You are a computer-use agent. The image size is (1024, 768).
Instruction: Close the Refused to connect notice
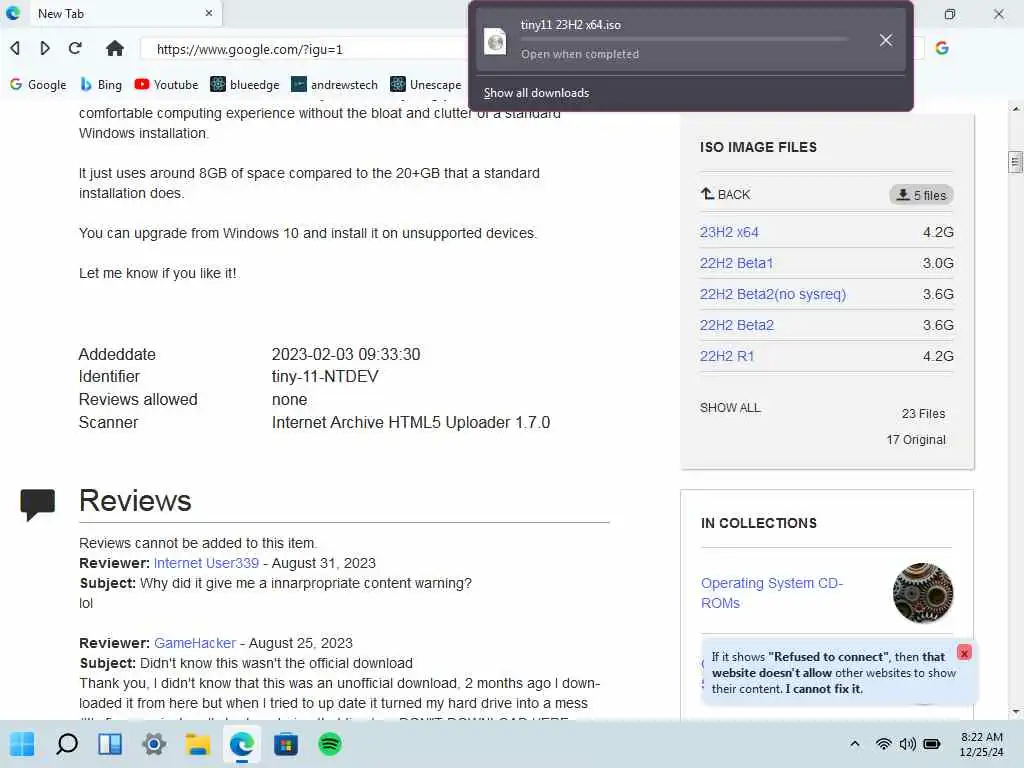(964, 652)
